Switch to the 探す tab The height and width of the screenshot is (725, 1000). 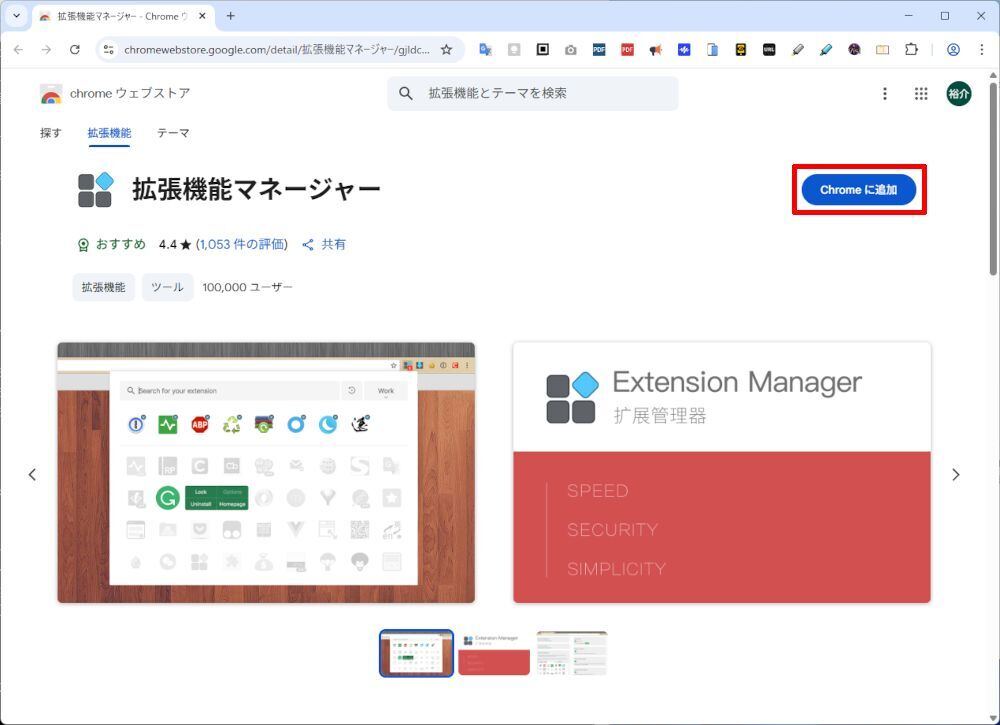pyautogui.click(x=51, y=133)
